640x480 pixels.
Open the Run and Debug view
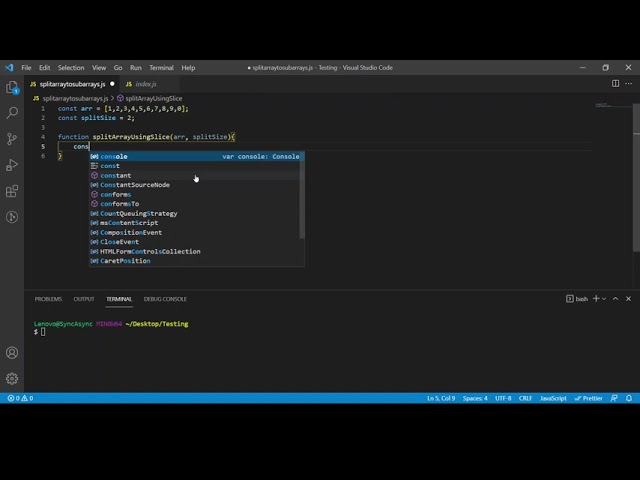(x=12, y=165)
